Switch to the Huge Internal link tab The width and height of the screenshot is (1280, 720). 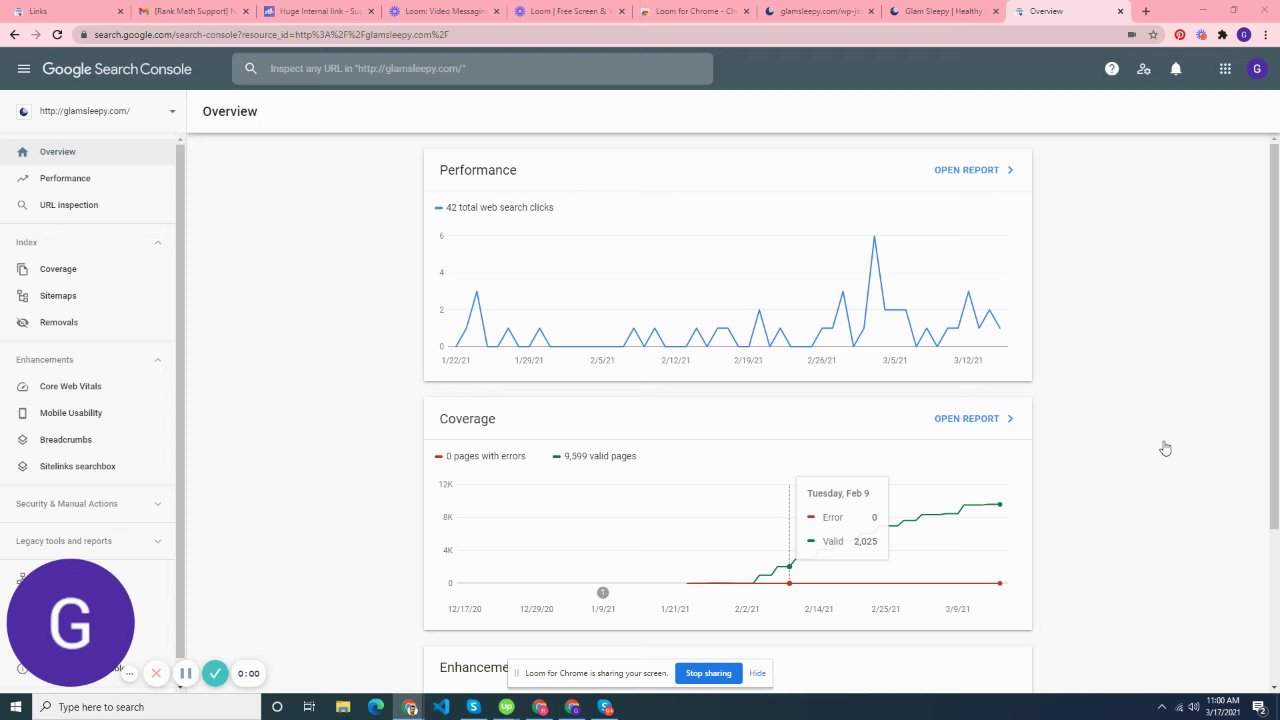tap(318, 11)
